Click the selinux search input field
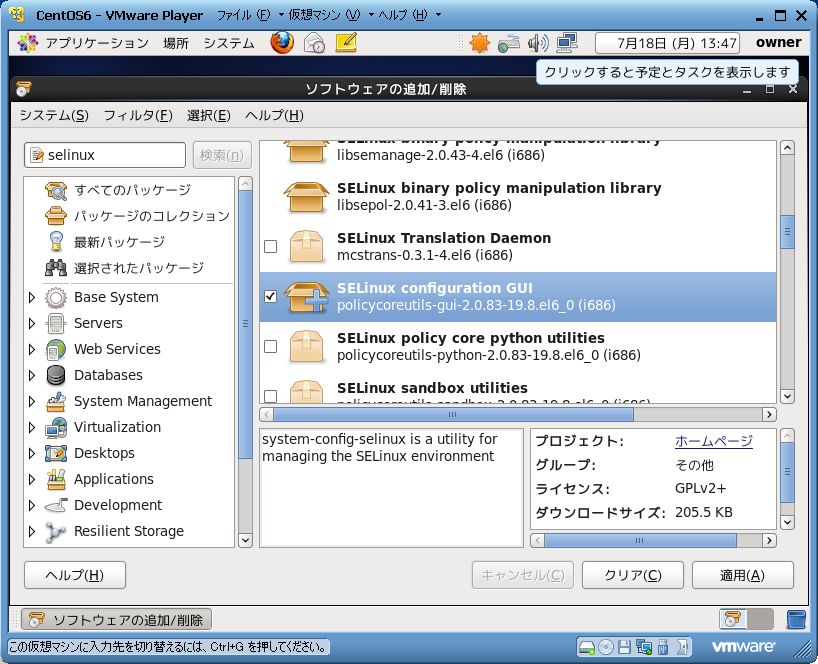818x664 pixels. coord(105,155)
